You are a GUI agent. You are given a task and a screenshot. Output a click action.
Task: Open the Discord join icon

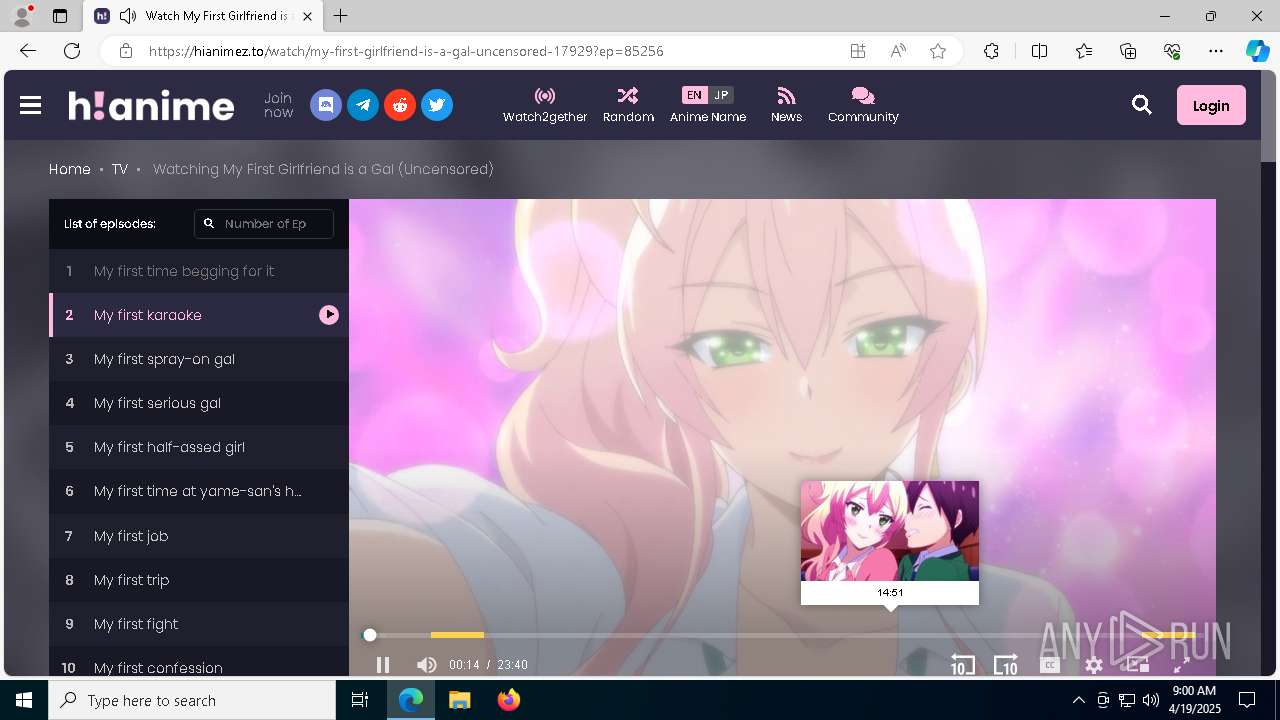(x=326, y=105)
